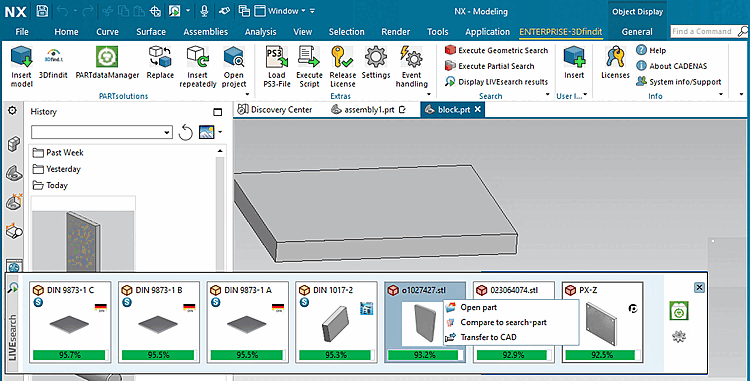
Task: Open the resource bar gear options
Action: 12,111
